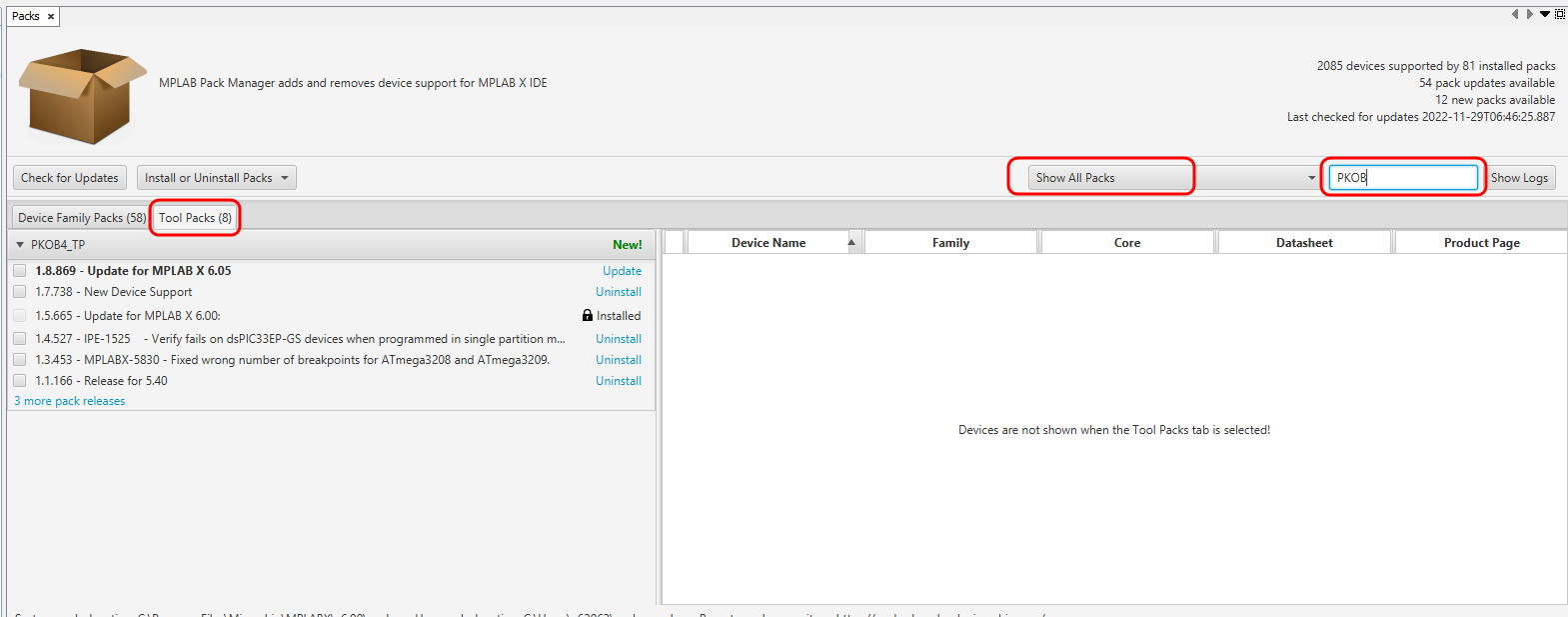Image resolution: width=1568 pixels, height=617 pixels.
Task: Check the 1.8.869 Update for MPLAB X 6.05 box
Action: coord(20,271)
